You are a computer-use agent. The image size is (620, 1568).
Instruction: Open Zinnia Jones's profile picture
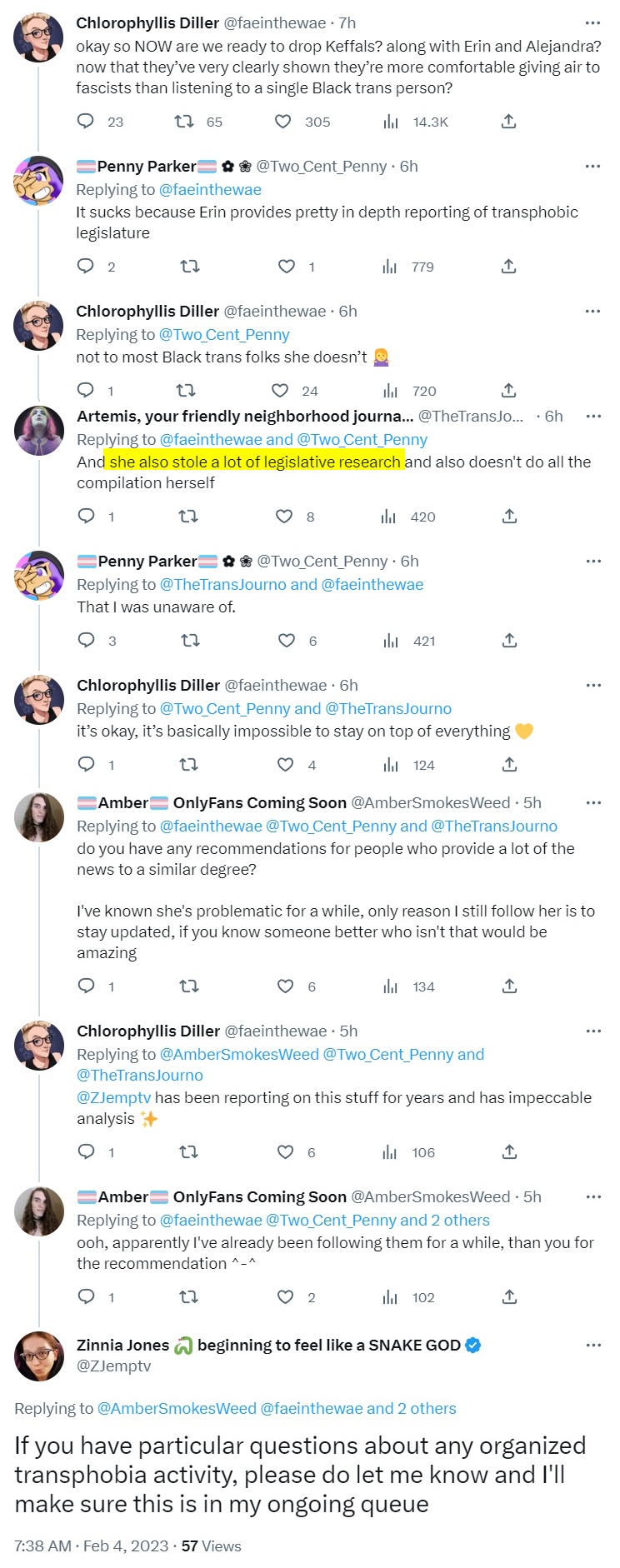[x=39, y=1356]
